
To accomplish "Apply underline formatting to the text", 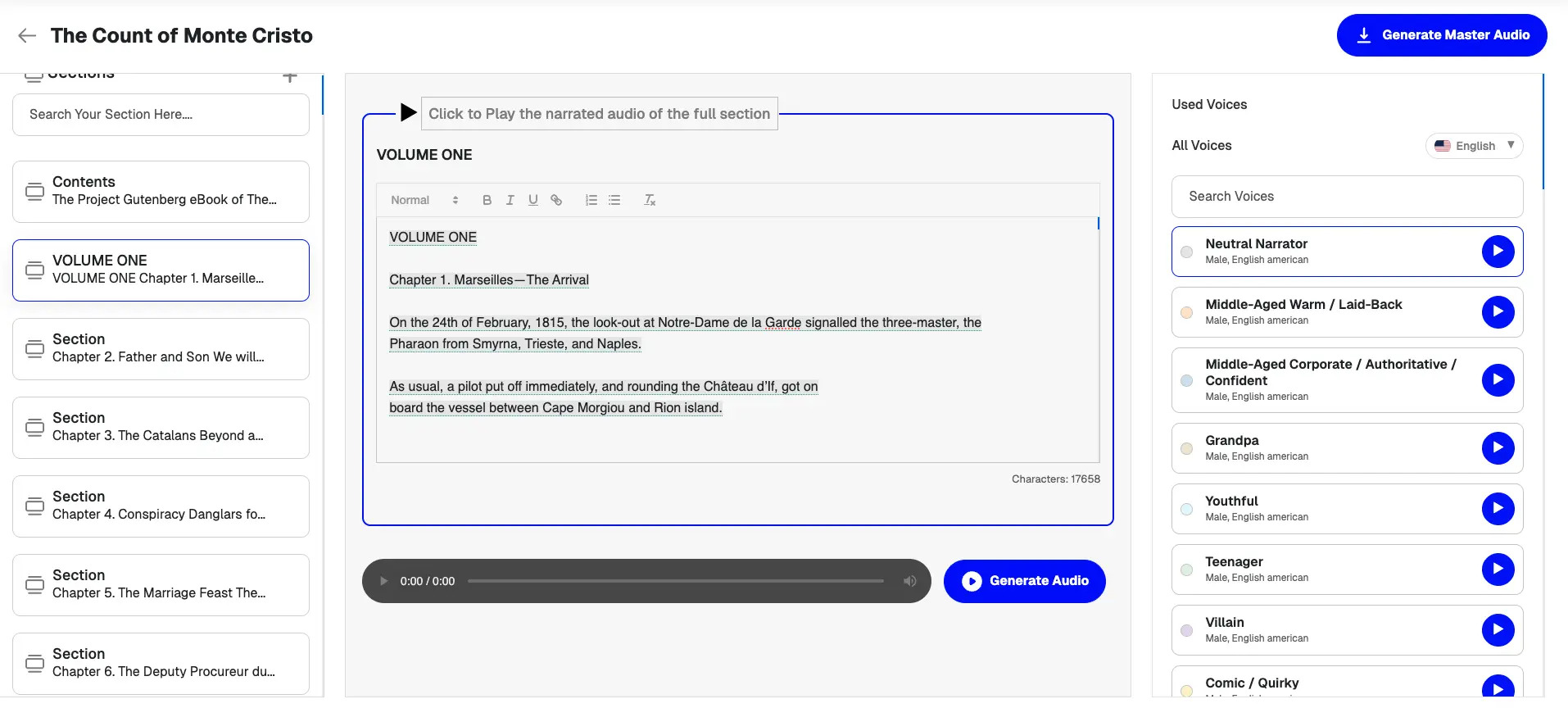I will pos(532,200).
